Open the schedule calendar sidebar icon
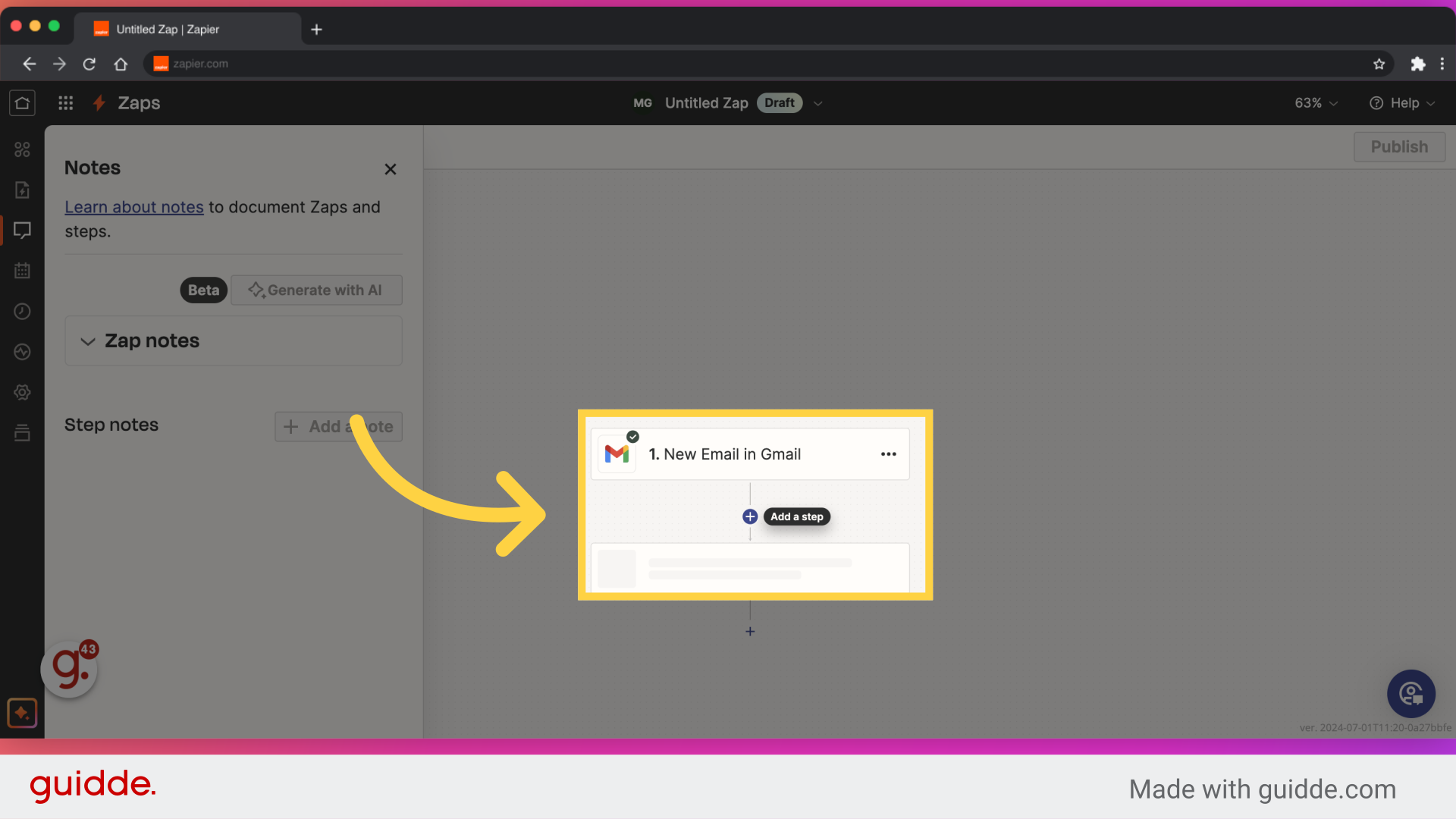Image resolution: width=1456 pixels, height=819 pixels. click(22, 271)
